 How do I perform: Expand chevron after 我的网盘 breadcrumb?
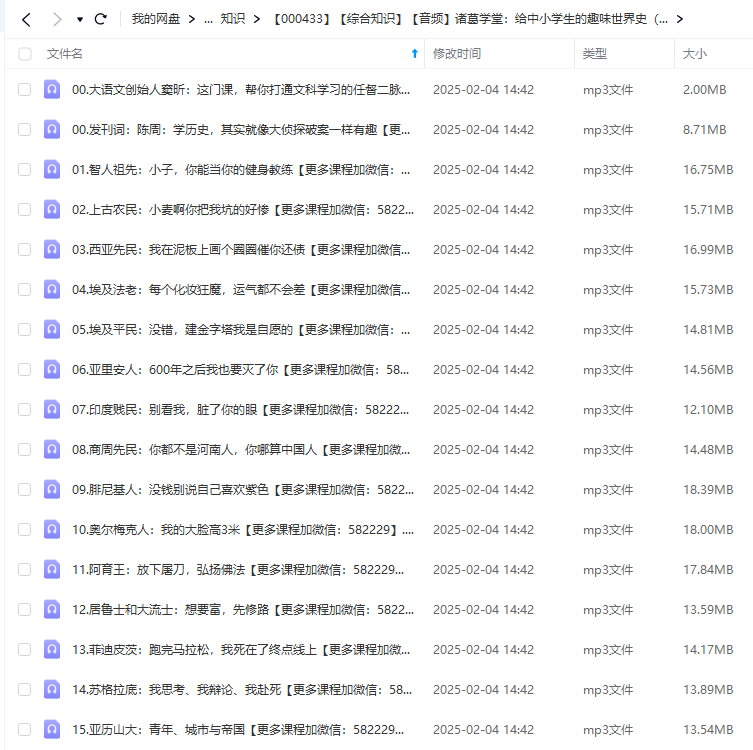tap(192, 19)
